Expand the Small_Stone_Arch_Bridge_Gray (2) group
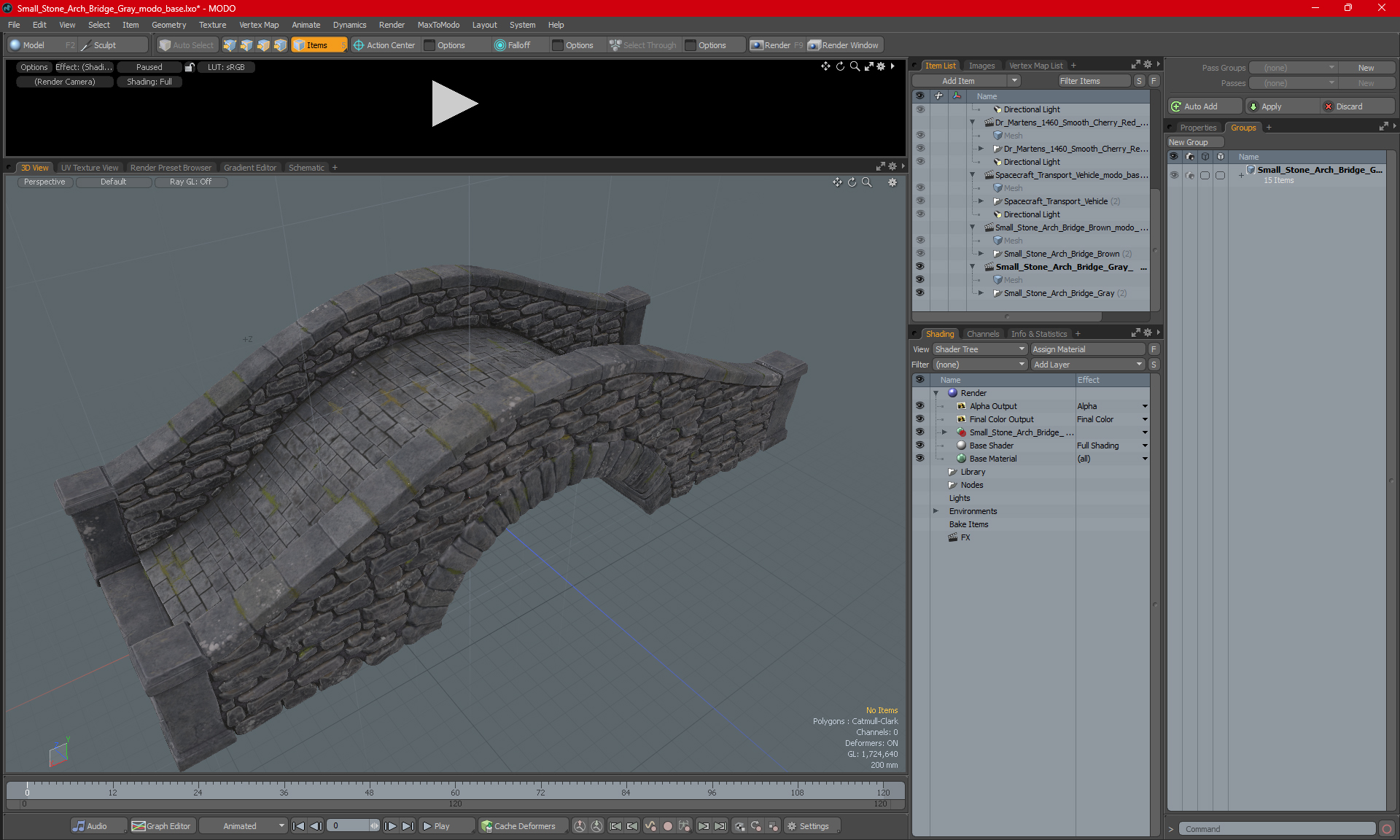The image size is (1400, 840). point(981,293)
